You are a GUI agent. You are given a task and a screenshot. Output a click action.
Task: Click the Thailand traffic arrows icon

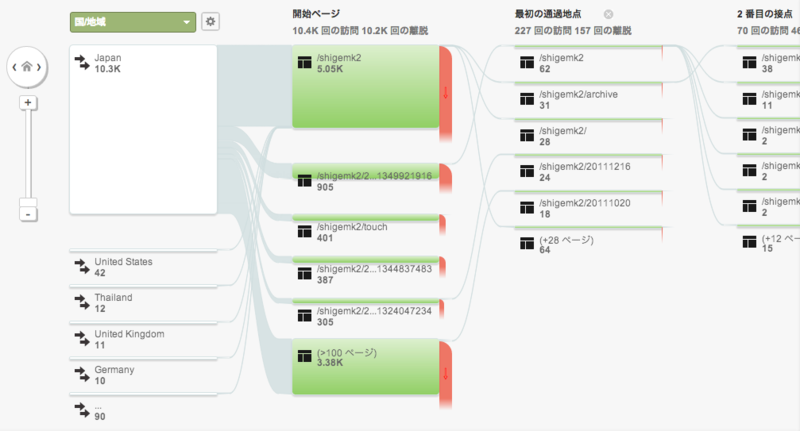pos(82,302)
